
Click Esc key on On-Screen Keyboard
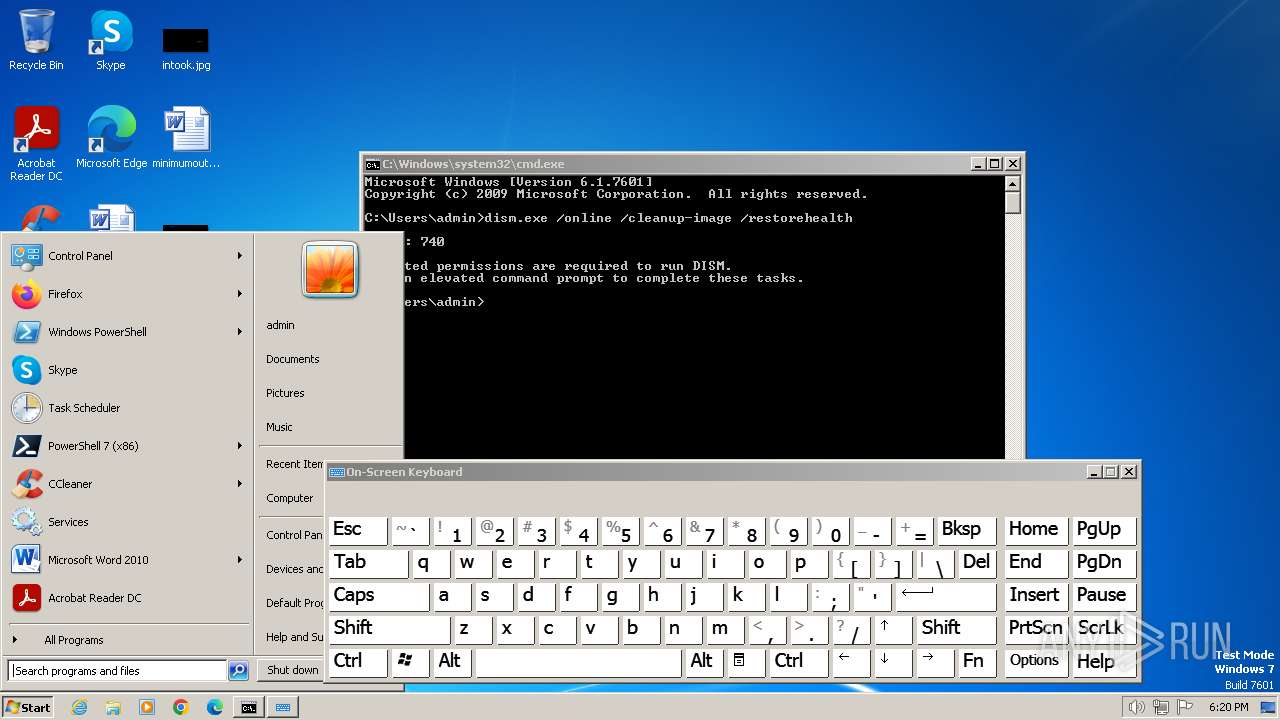(x=358, y=530)
